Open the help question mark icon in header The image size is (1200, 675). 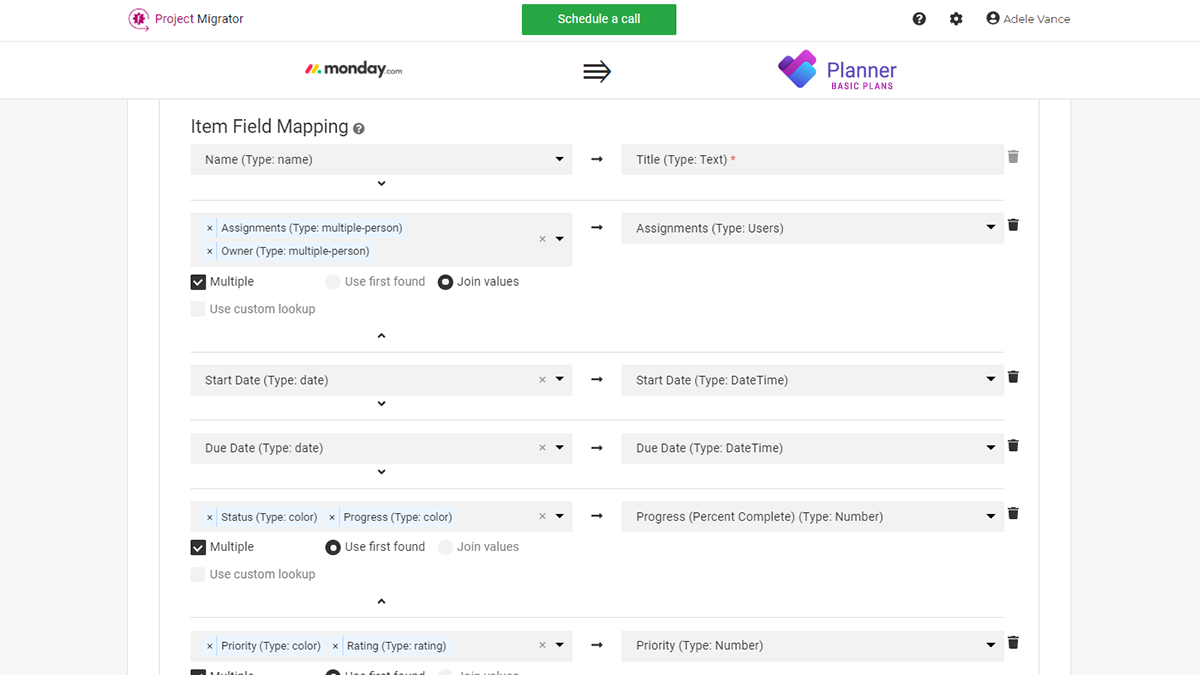pos(919,19)
